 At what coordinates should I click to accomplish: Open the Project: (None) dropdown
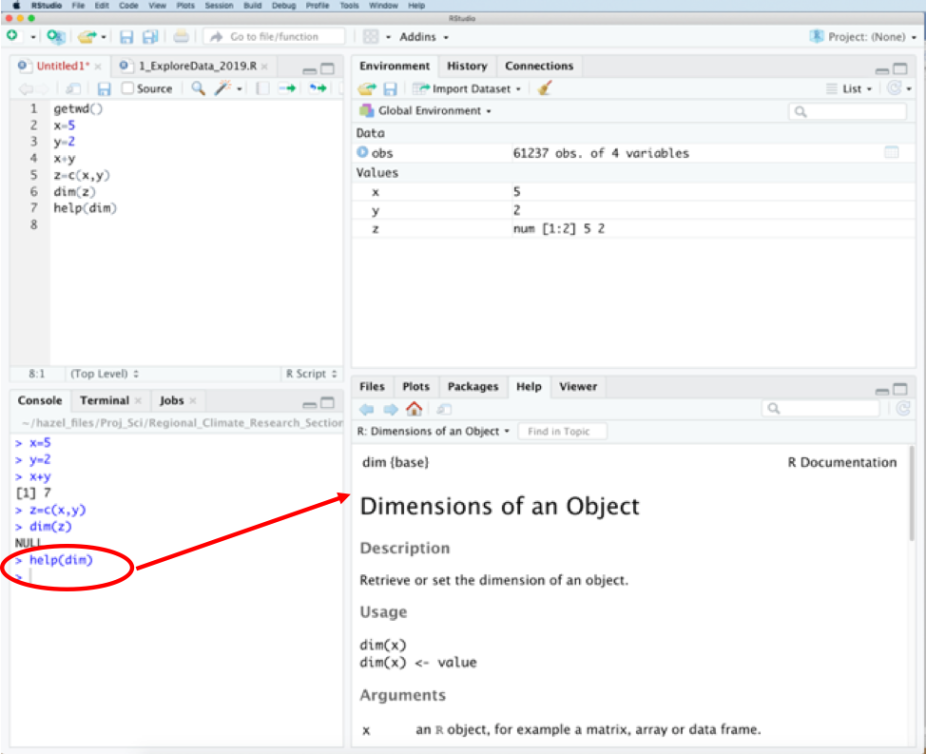[x=863, y=37]
